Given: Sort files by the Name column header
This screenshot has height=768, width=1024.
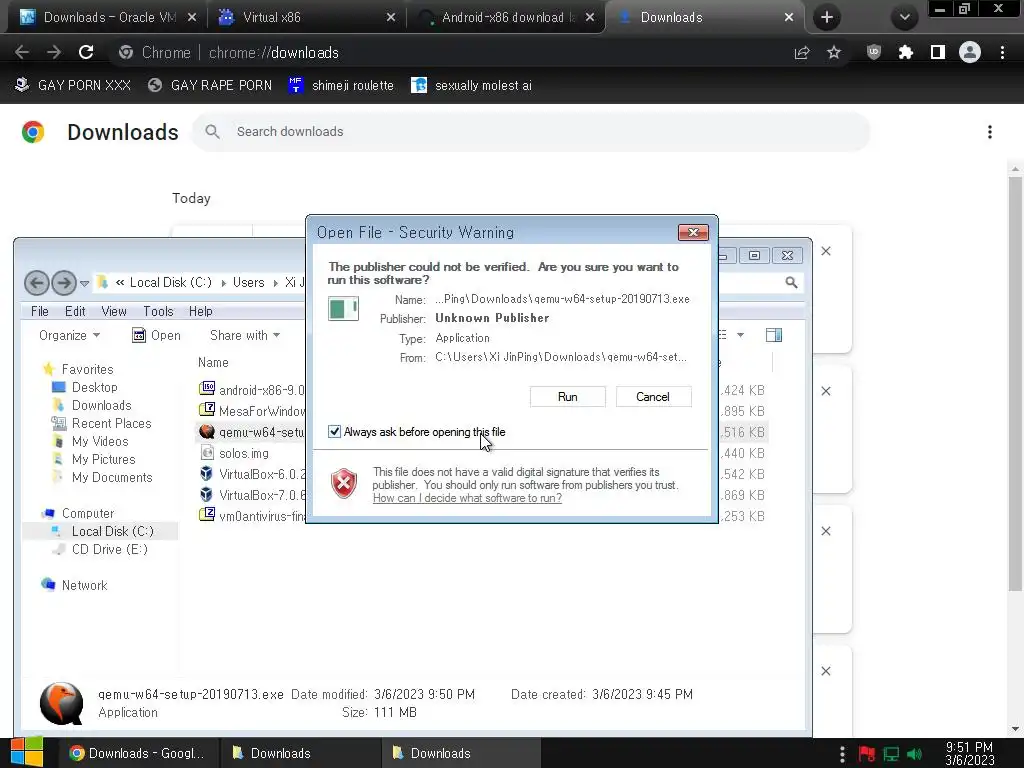Looking at the screenshot, I should click(214, 362).
